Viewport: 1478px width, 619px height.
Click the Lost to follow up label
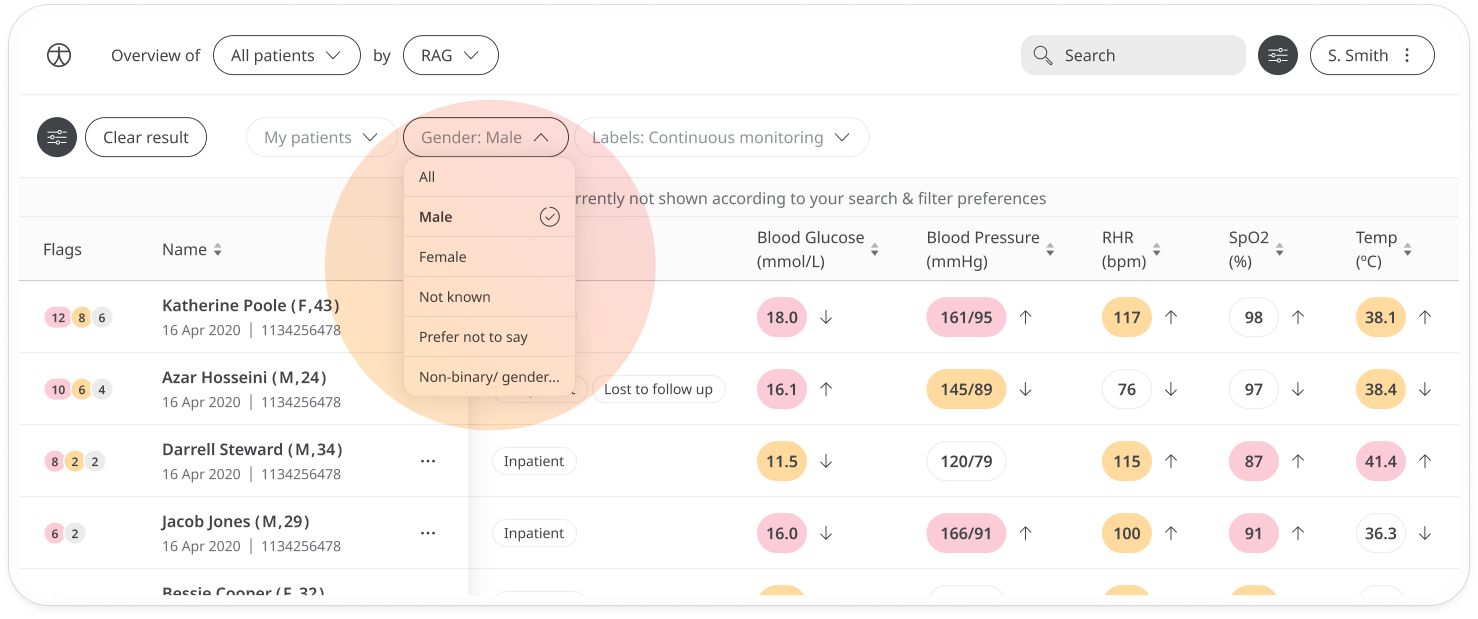coord(658,389)
